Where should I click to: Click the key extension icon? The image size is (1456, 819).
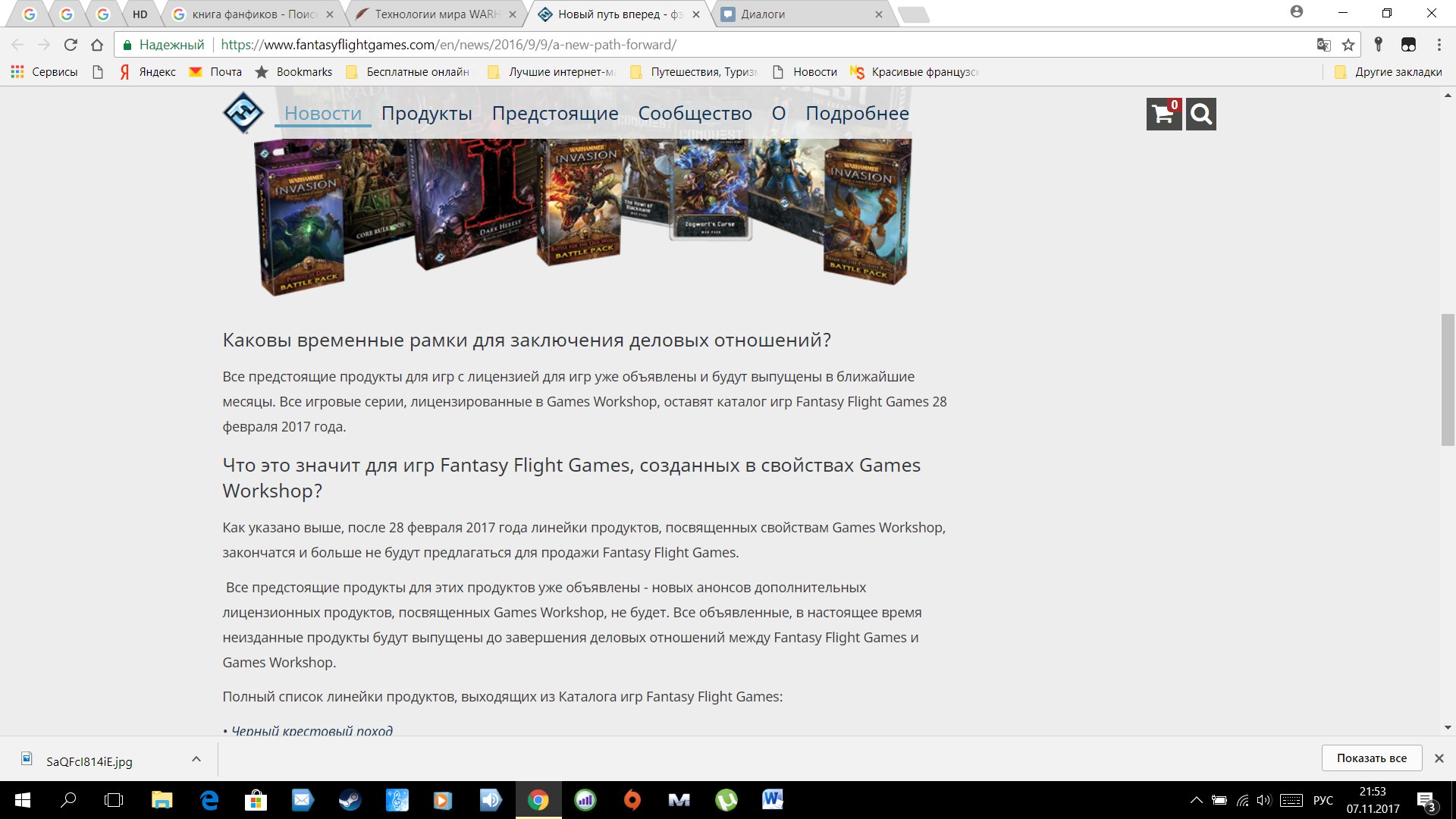1379,45
